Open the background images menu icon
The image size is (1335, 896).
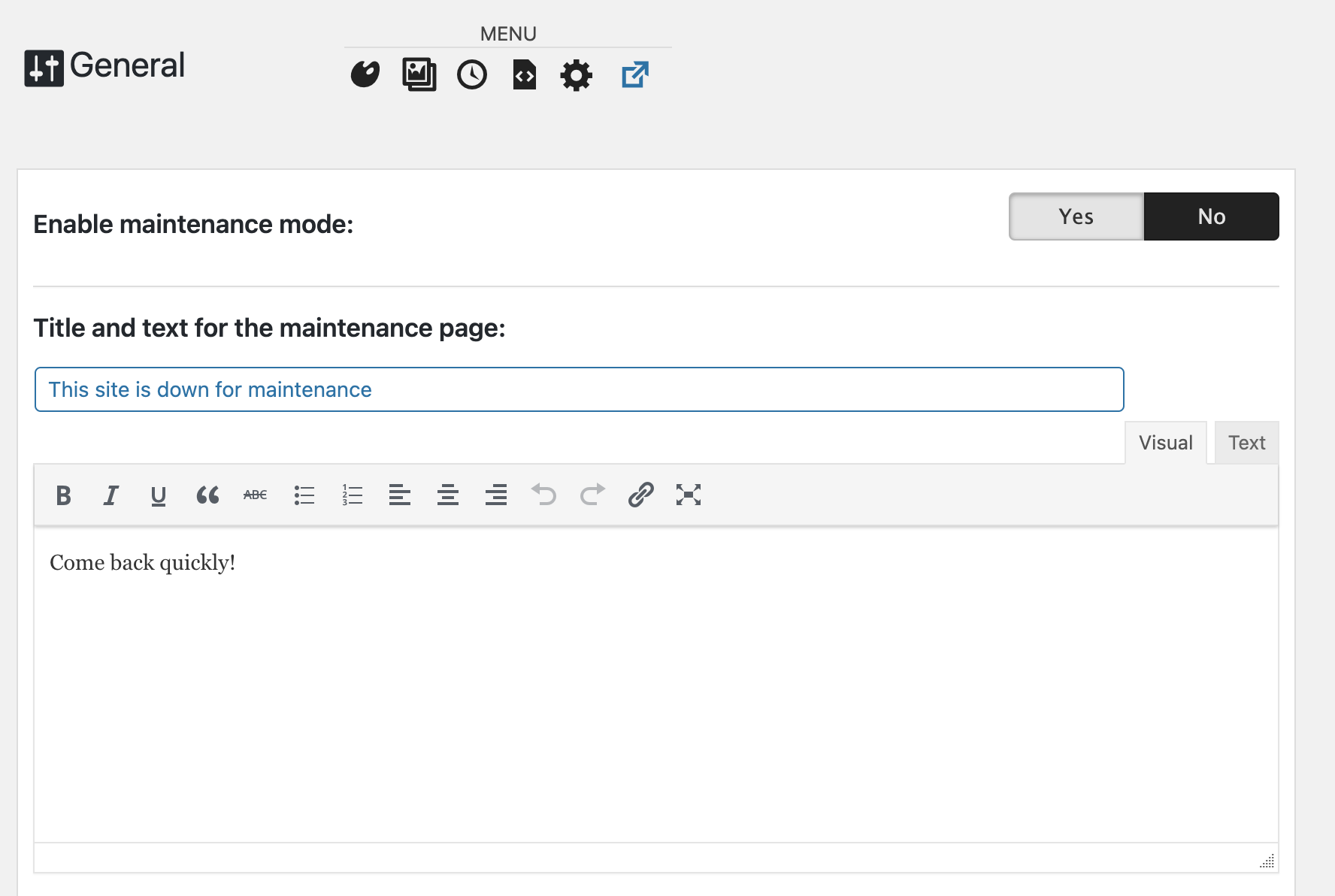(419, 74)
